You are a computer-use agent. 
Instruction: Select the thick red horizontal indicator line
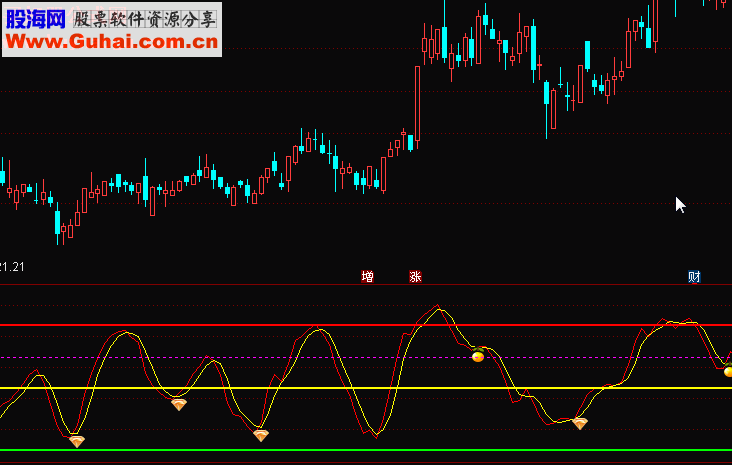[x=366, y=325]
